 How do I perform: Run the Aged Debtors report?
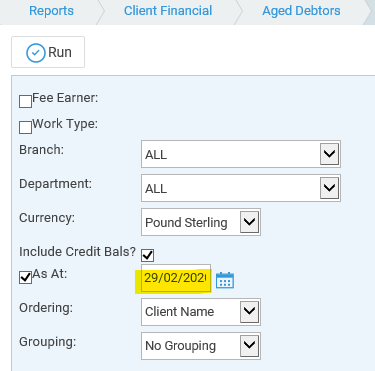click(48, 52)
